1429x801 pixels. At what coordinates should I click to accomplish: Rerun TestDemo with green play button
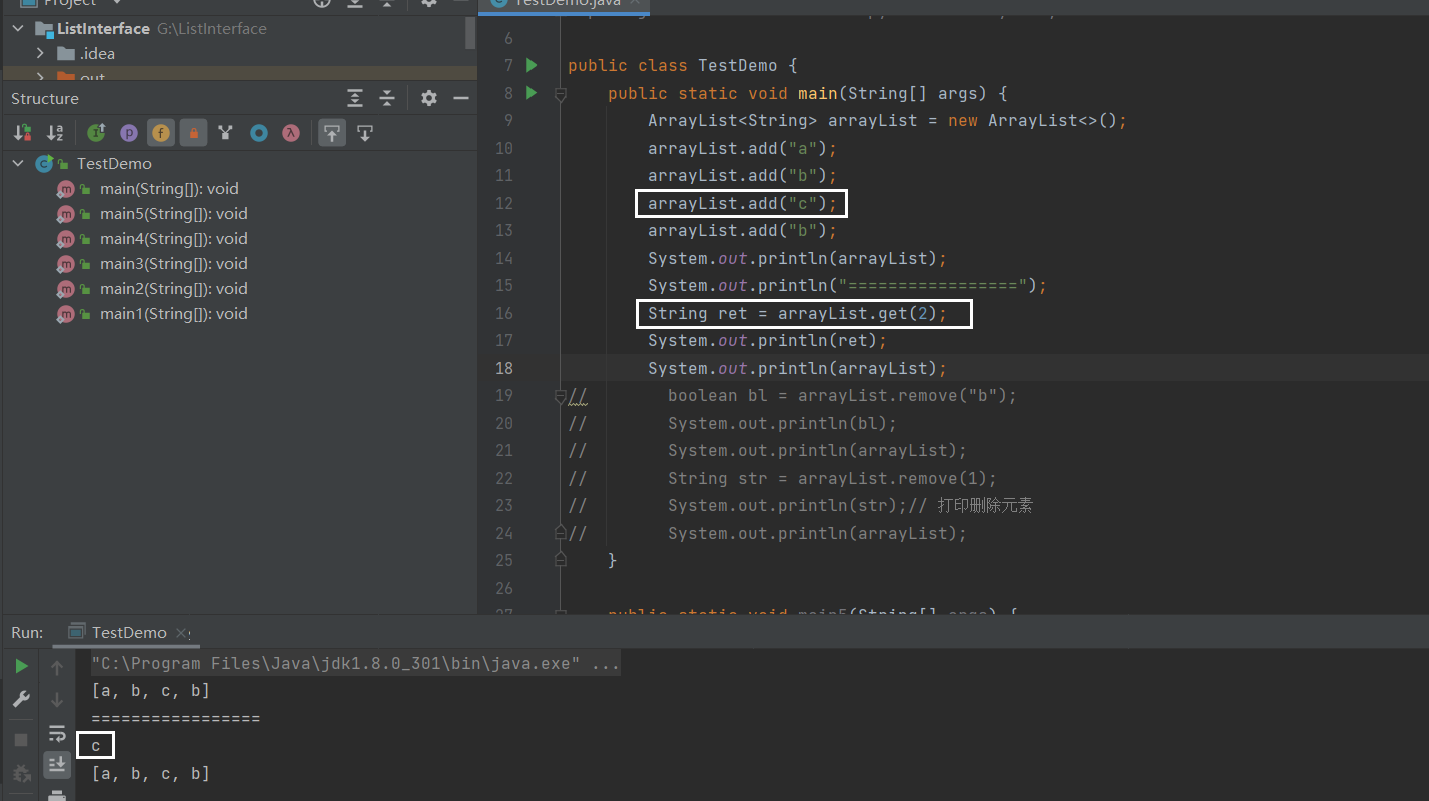pyautogui.click(x=21, y=666)
